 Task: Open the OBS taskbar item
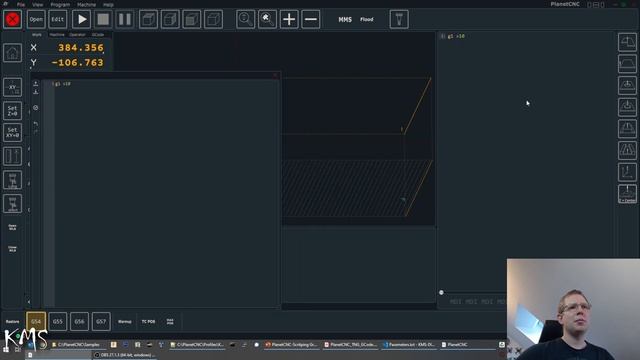point(125,355)
